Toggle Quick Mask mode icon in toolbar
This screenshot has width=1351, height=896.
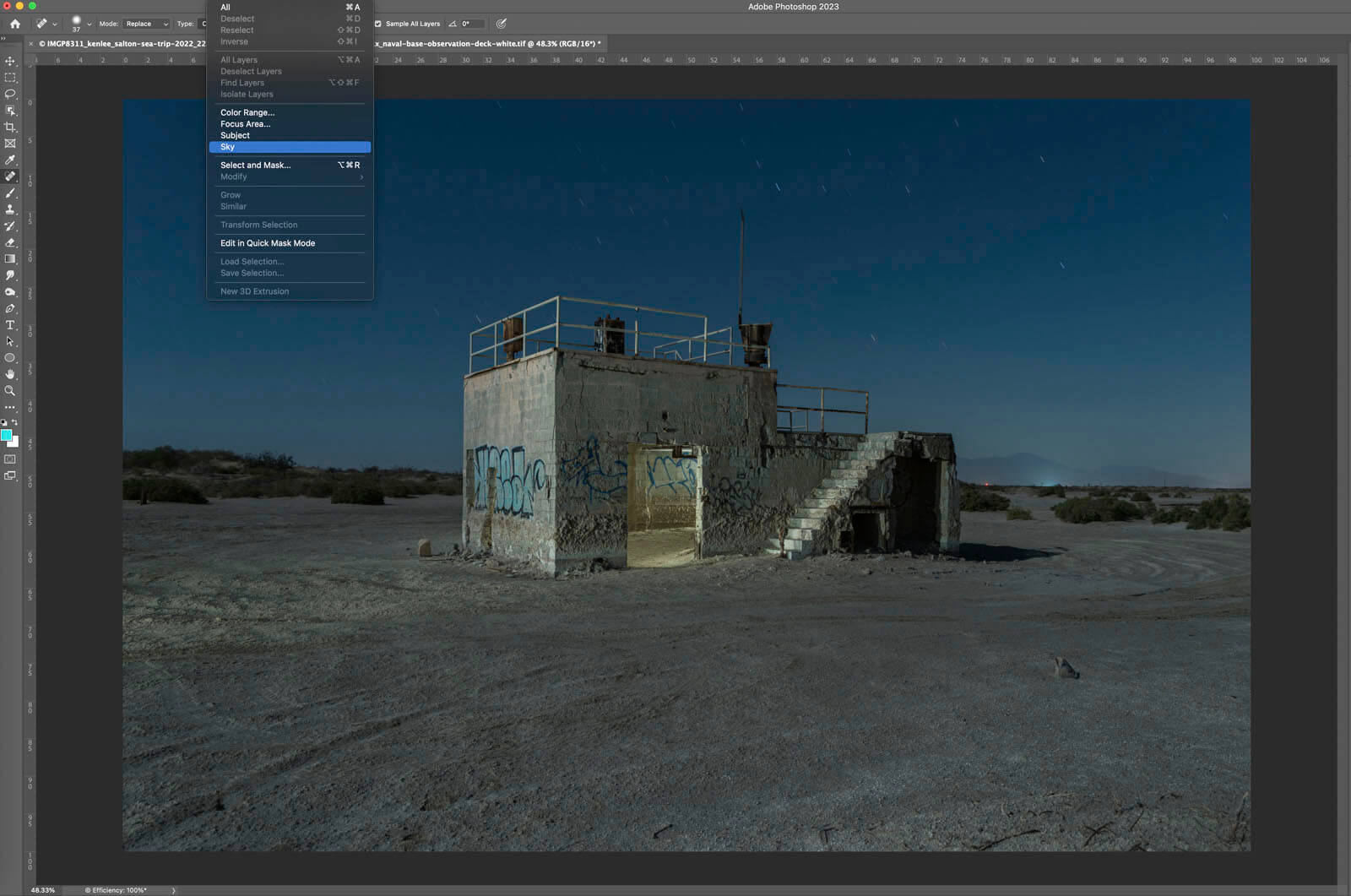tap(10, 459)
